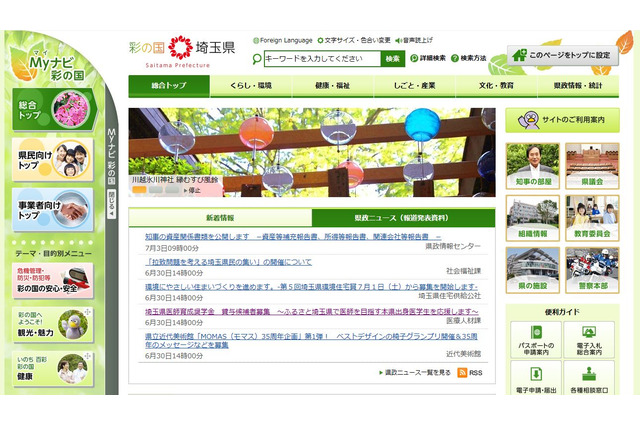Click the Saitama Prefecture logo
Image resolution: width=640 pixels, height=426 pixels.
182,52
